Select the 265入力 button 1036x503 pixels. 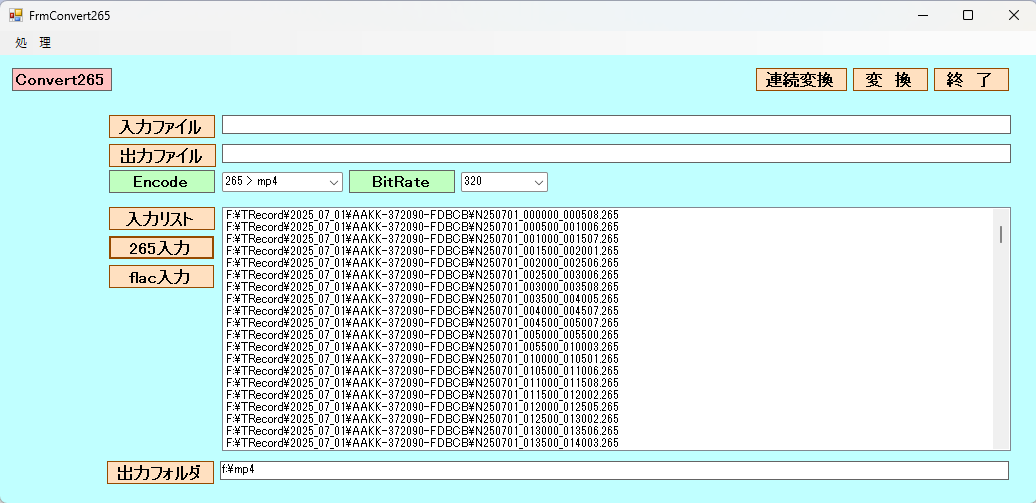click(x=161, y=247)
